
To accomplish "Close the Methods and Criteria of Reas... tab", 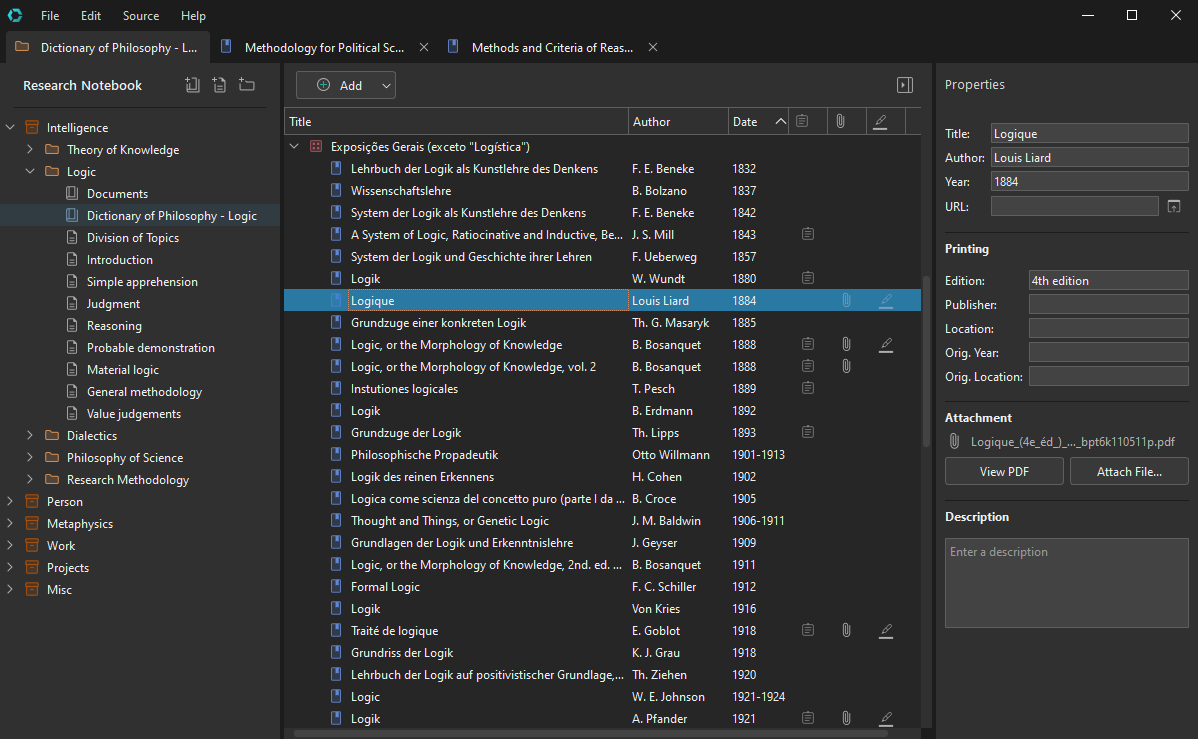I will (653, 47).
